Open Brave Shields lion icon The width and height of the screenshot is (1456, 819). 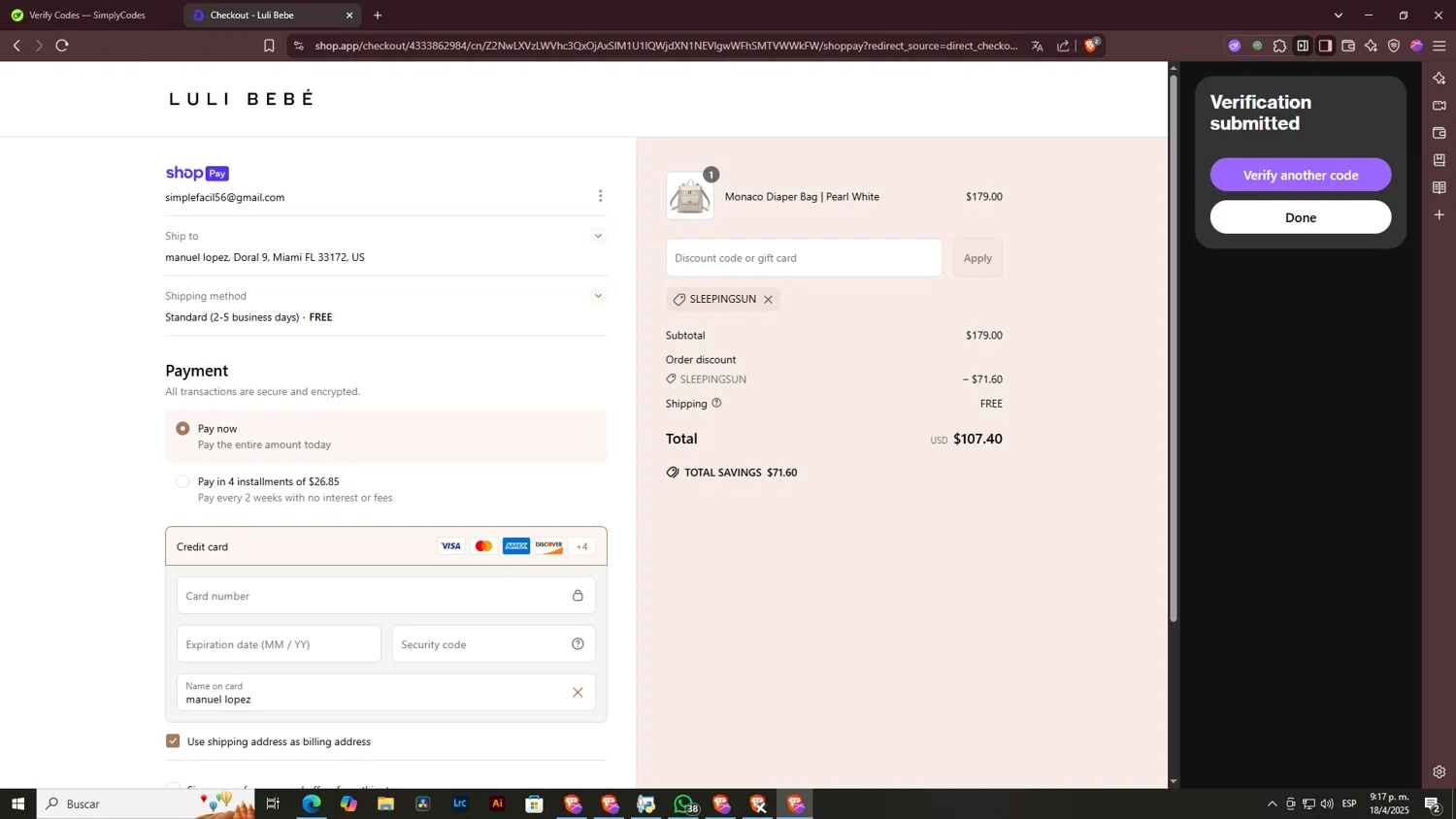pos(1092,46)
